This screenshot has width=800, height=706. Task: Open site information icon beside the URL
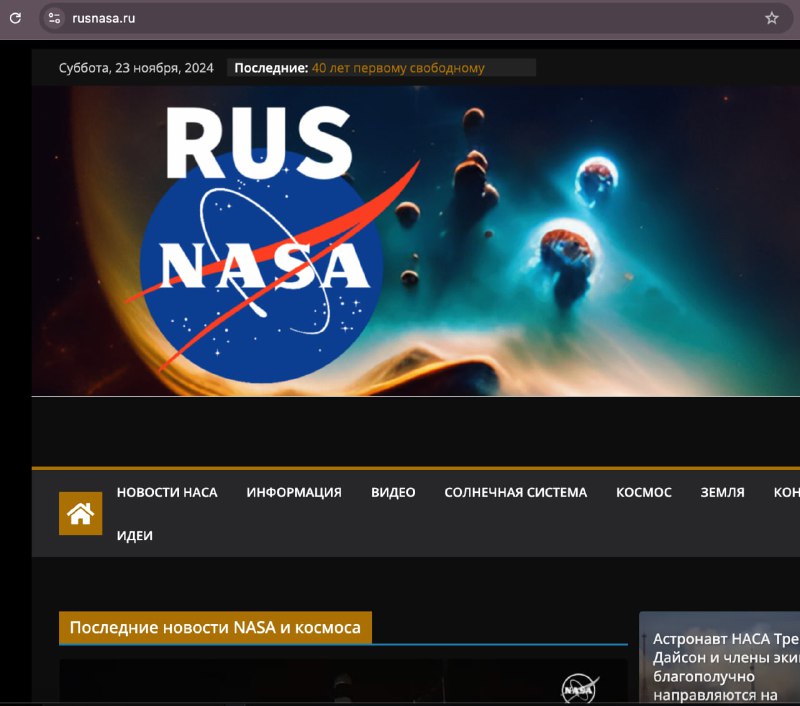(55, 18)
